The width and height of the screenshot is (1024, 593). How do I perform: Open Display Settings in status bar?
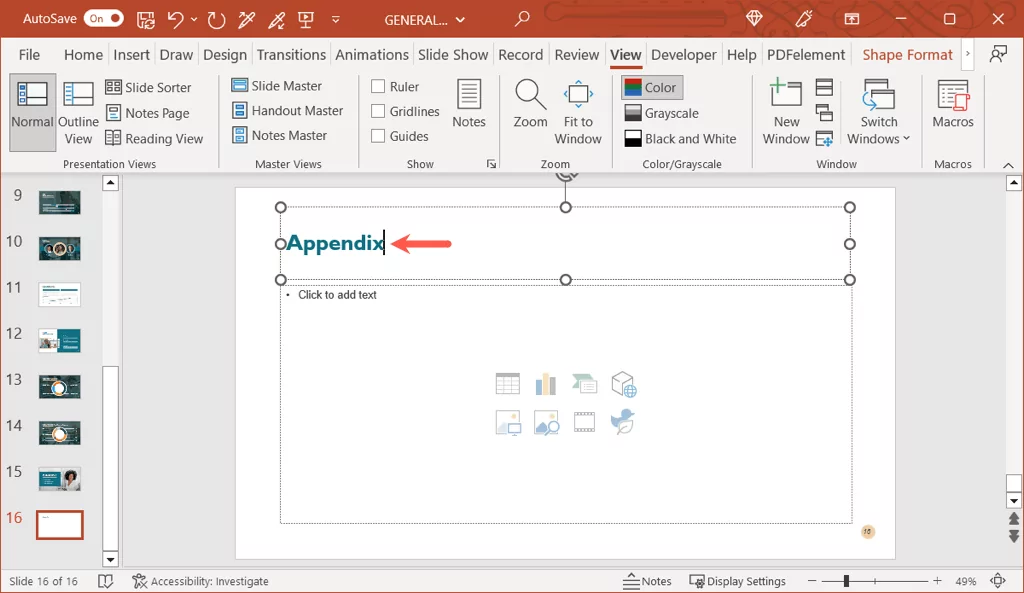pos(738,581)
